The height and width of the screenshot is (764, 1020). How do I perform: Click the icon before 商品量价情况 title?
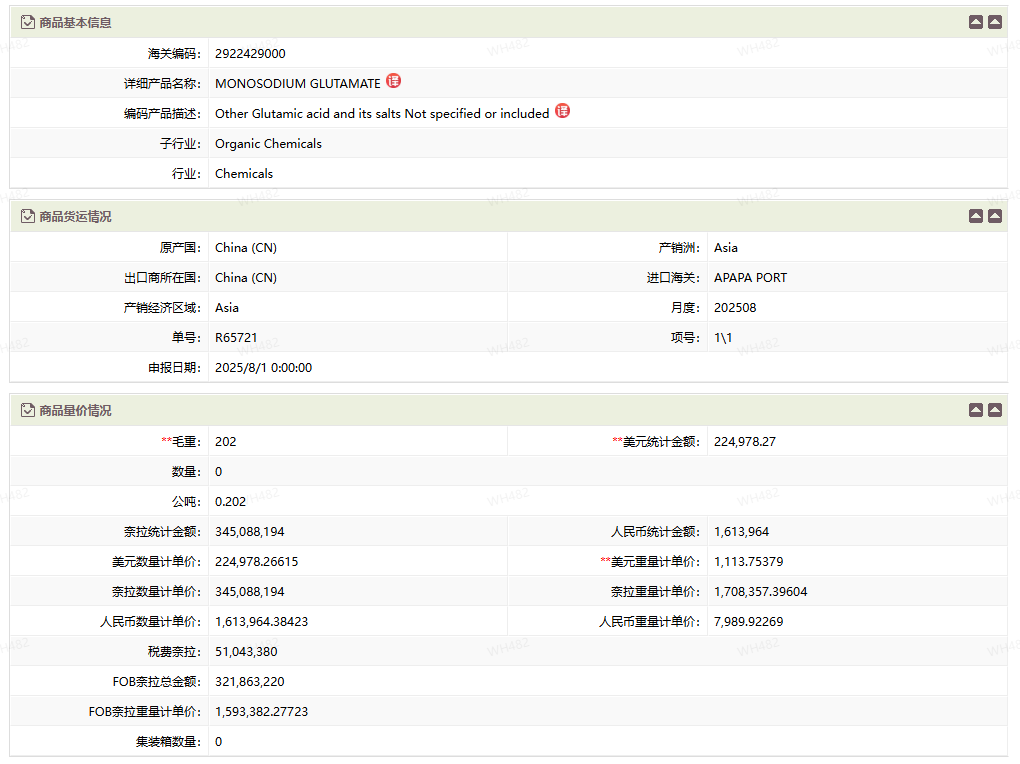(x=28, y=410)
